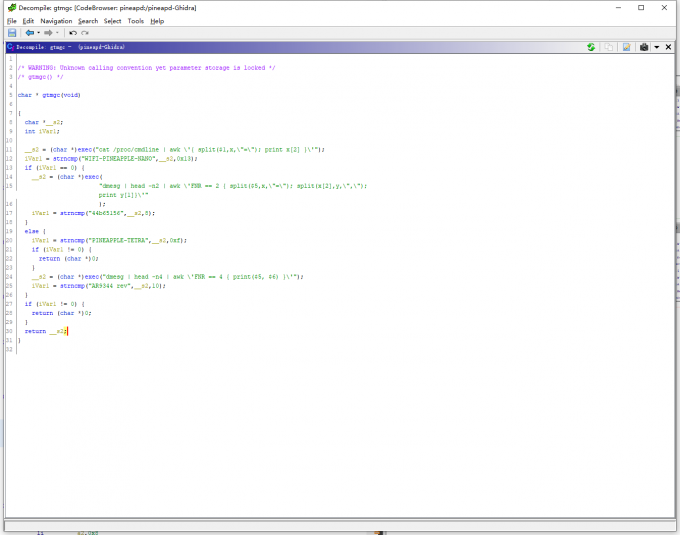The height and width of the screenshot is (535, 680).
Task: Open the Search menu
Action: (88, 21)
